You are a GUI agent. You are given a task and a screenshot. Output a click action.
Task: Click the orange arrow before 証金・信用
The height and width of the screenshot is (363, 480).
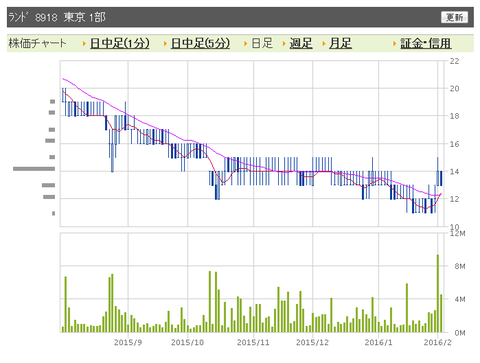(x=395, y=44)
